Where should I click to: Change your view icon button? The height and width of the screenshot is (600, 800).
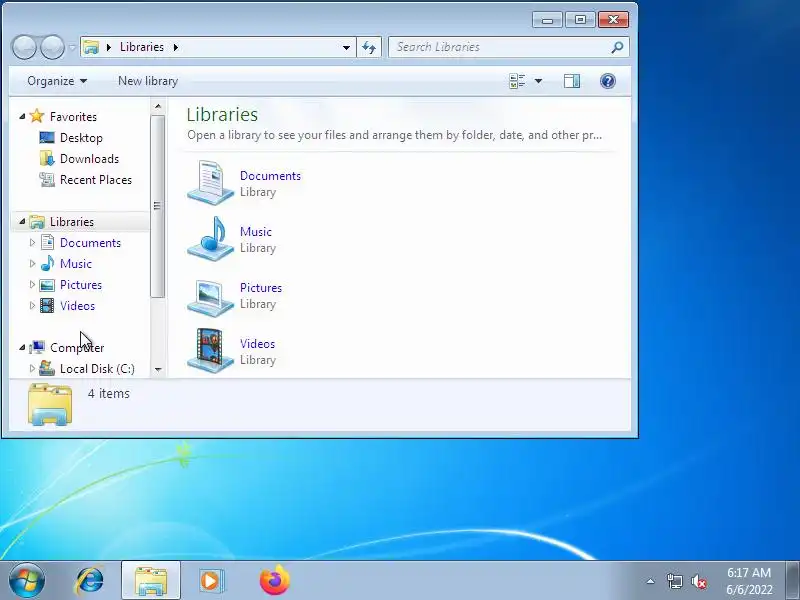[517, 81]
